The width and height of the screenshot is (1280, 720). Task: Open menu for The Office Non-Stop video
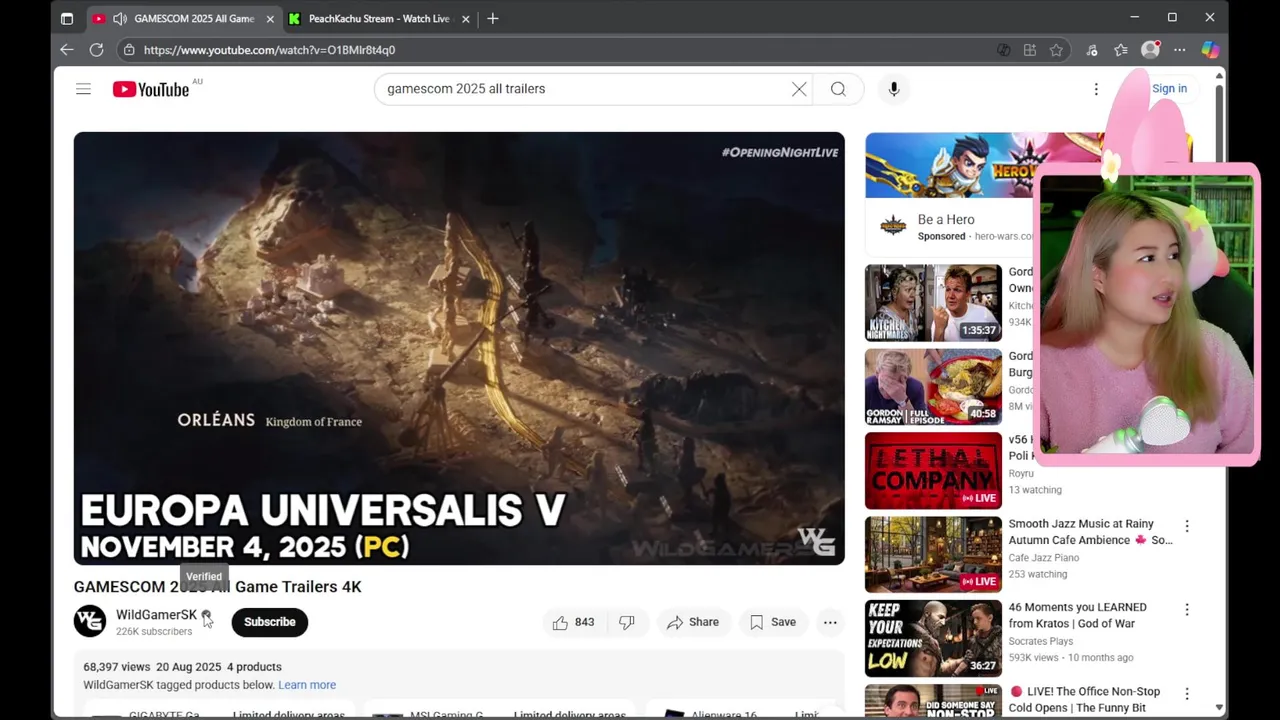(1187, 693)
